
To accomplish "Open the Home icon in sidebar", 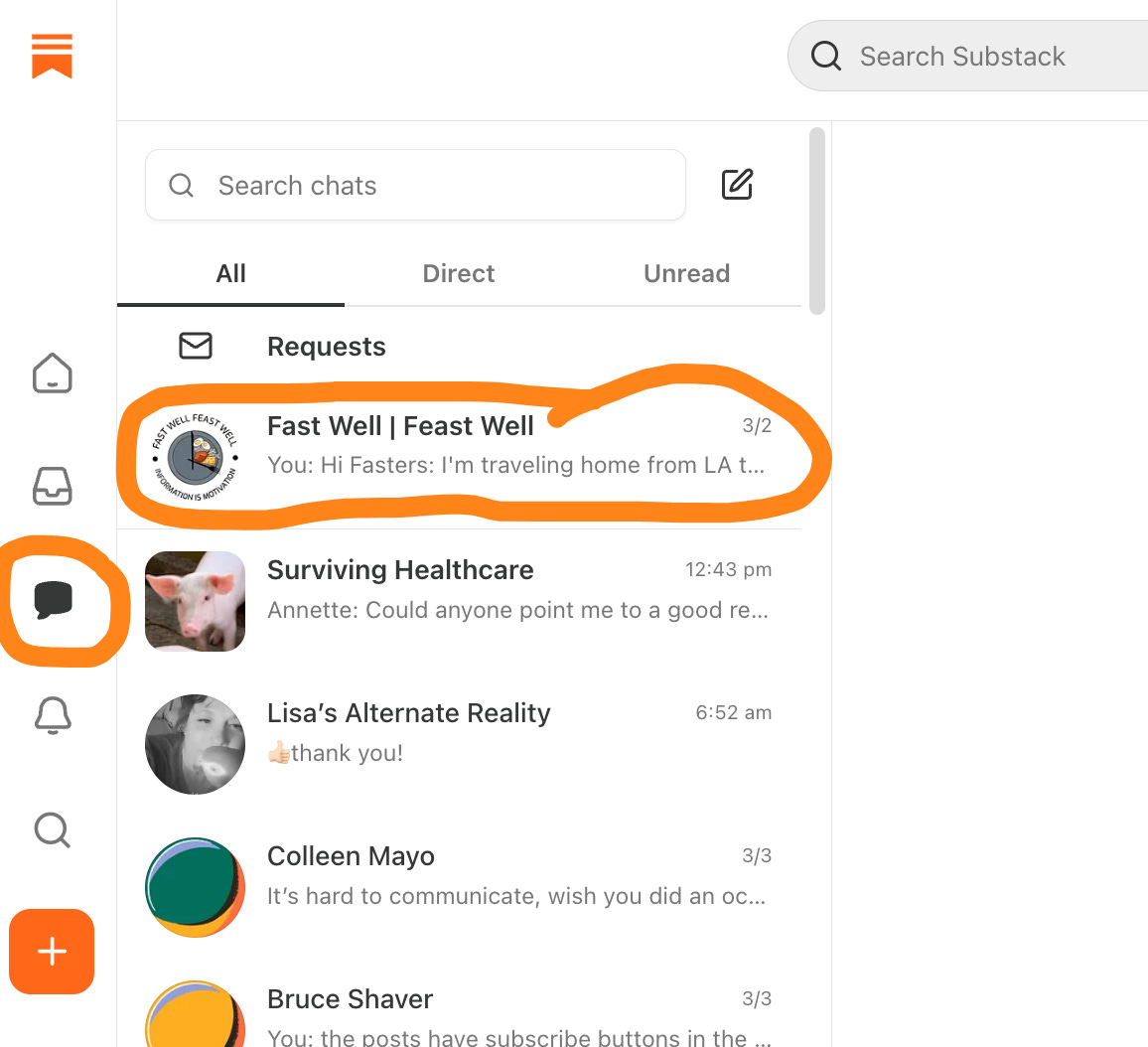I will pyautogui.click(x=52, y=374).
